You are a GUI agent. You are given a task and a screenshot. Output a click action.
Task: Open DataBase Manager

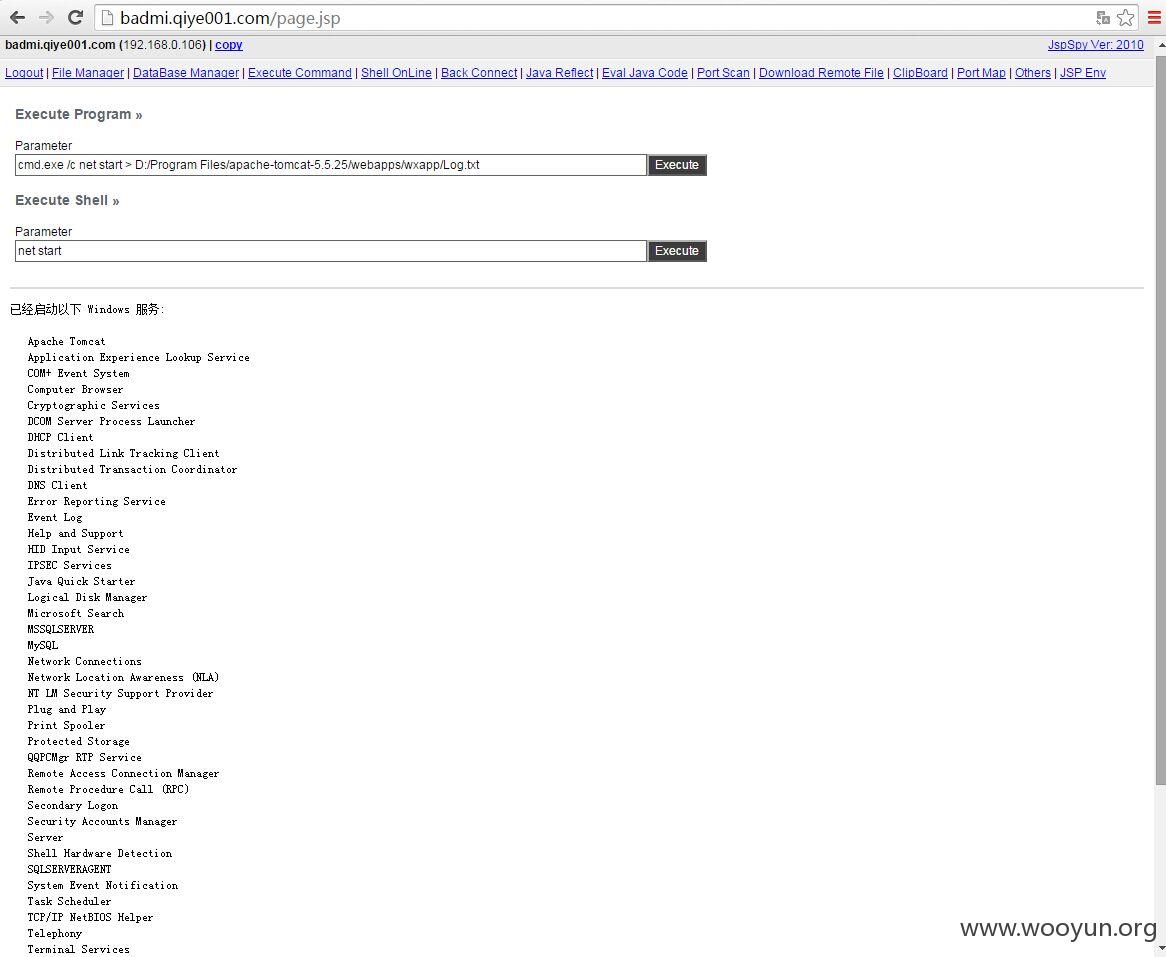[x=186, y=73]
